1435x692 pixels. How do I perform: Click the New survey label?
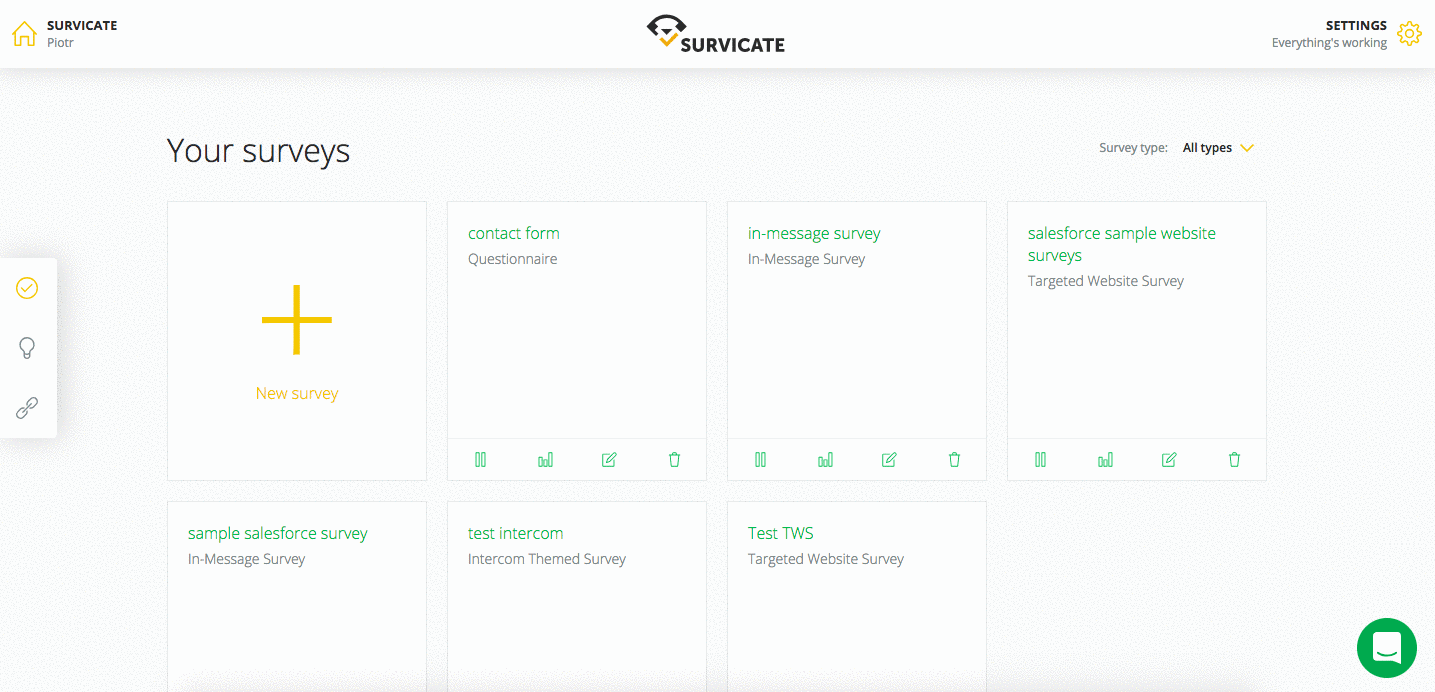(297, 393)
